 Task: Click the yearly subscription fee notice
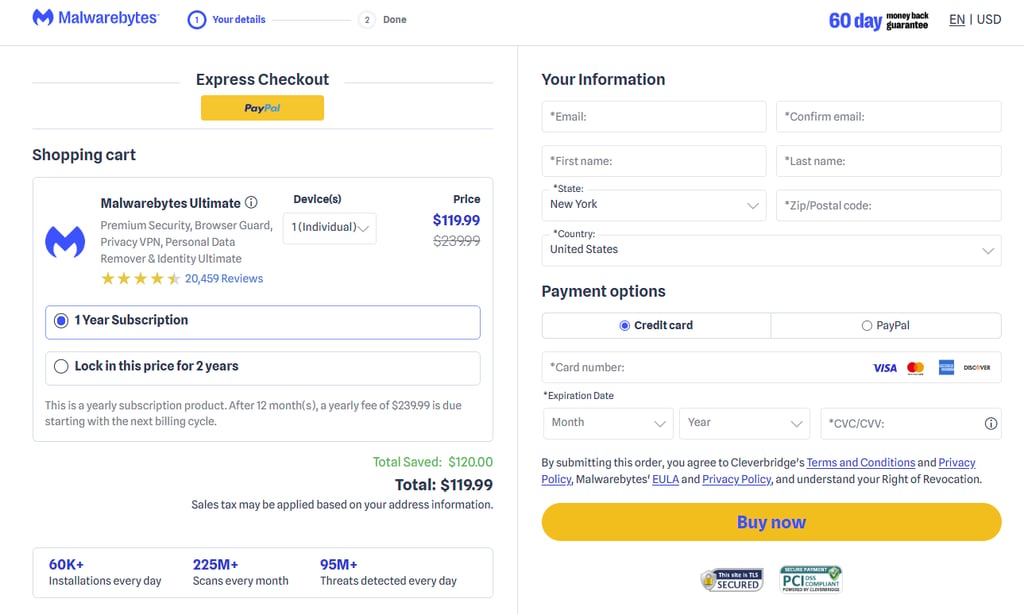tap(253, 413)
